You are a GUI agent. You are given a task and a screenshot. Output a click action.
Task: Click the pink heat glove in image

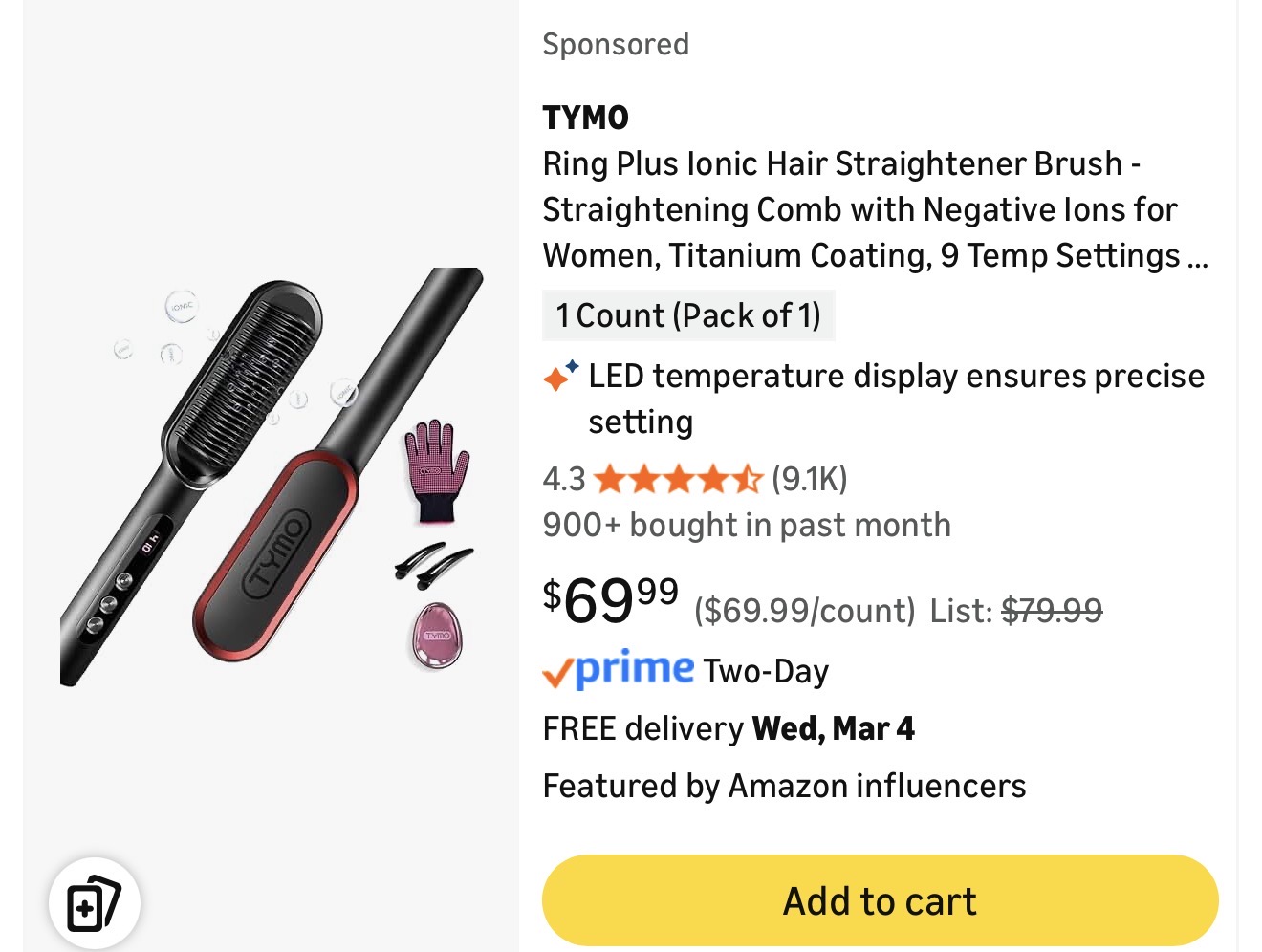[x=436, y=470]
